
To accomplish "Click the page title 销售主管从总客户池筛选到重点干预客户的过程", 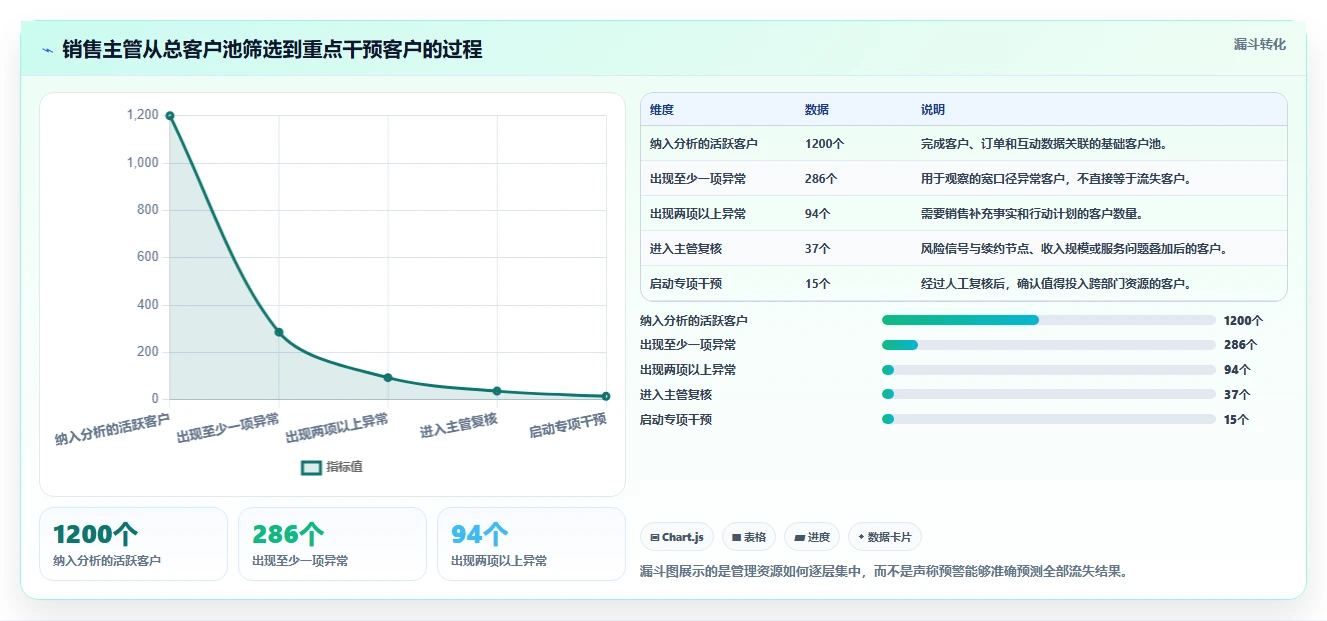I will 272,49.
